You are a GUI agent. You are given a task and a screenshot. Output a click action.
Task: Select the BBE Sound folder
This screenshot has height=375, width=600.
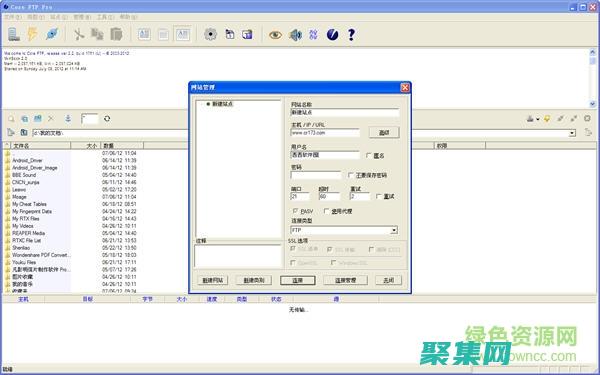pos(24,175)
